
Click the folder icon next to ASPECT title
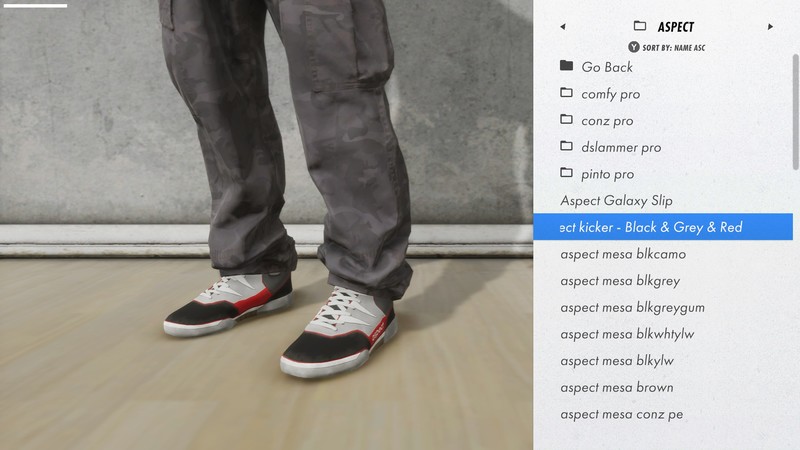[640, 27]
